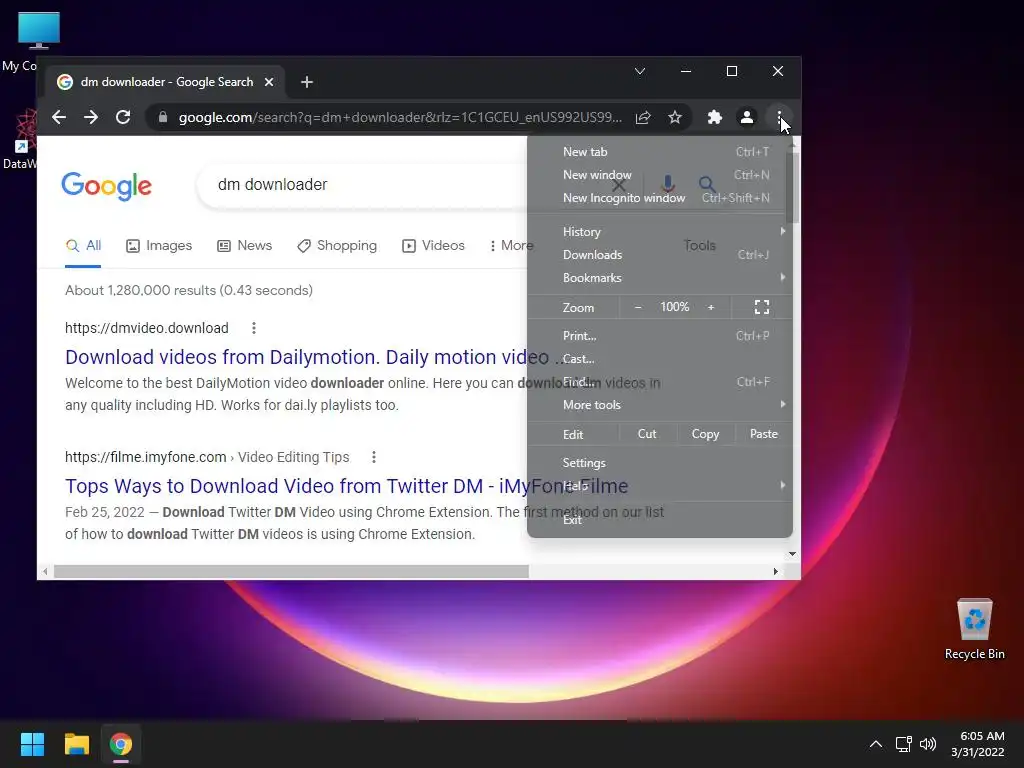The height and width of the screenshot is (768, 1024).
Task: Open the Chrome profile avatar
Action: click(x=746, y=118)
